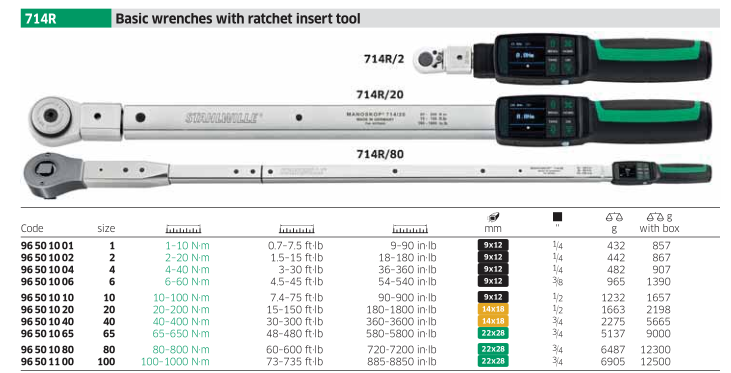
Task: Click the '65-650 N·m' range value
Action: point(181,334)
